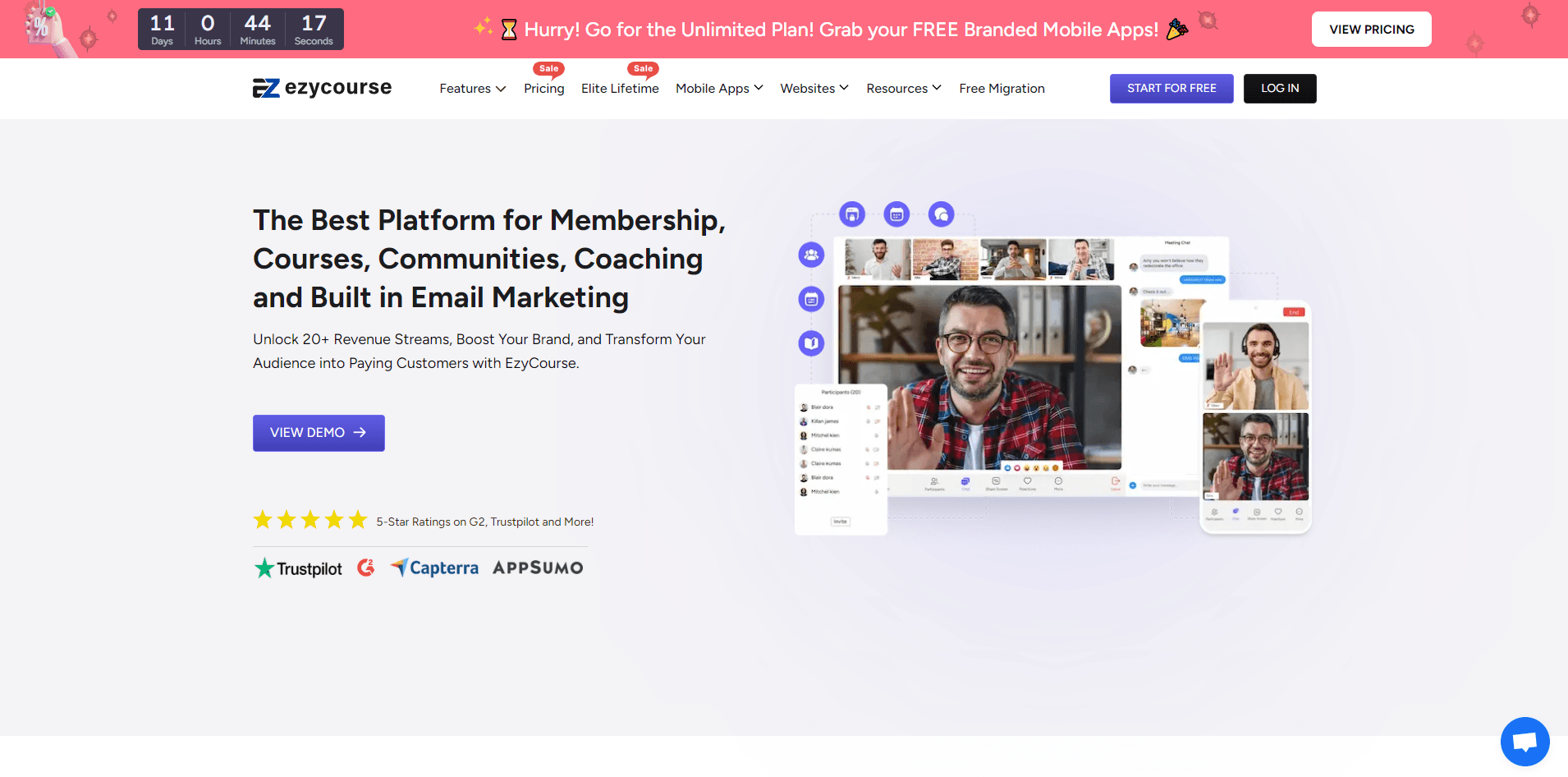The height and width of the screenshot is (777, 1568).
Task: Click the Hurry Unlimited Plan banner text
Action: pos(841,30)
